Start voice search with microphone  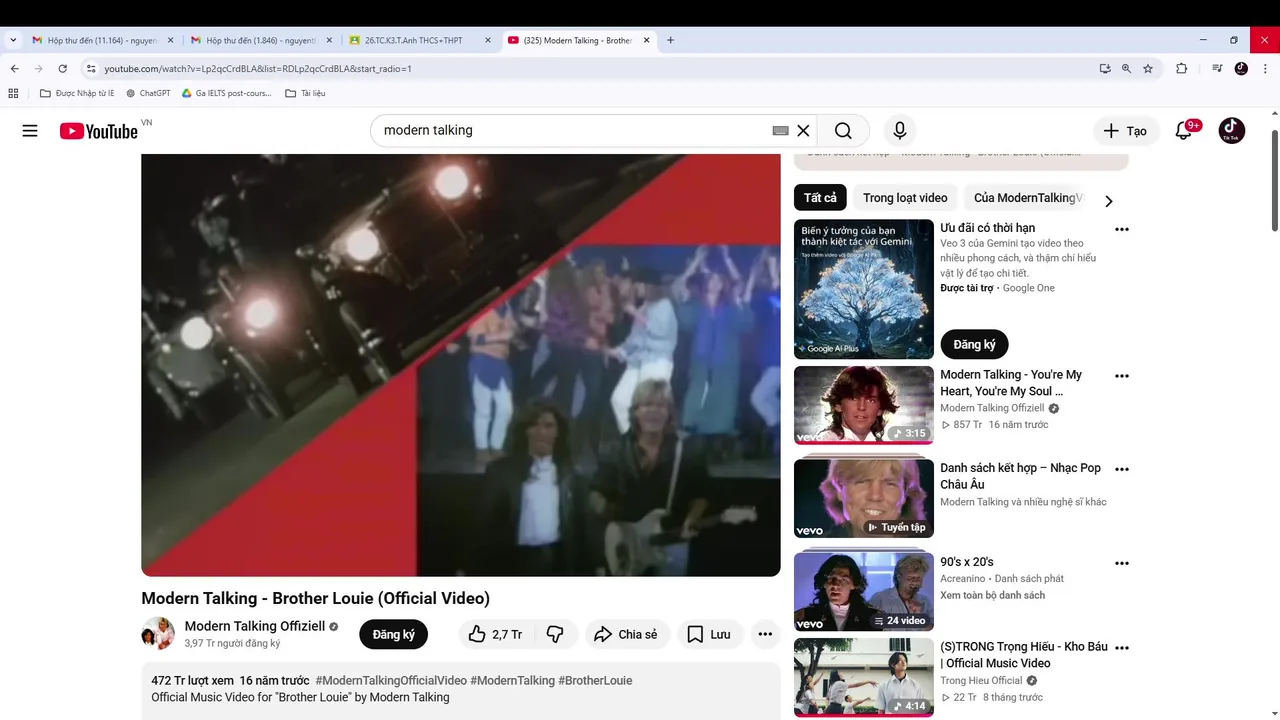(x=900, y=131)
